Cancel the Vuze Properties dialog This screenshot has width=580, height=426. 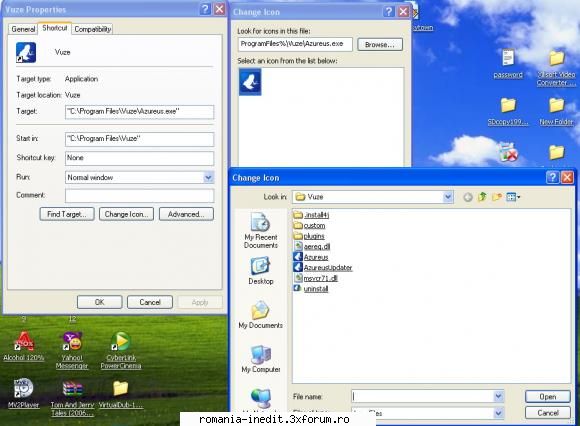click(x=150, y=302)
